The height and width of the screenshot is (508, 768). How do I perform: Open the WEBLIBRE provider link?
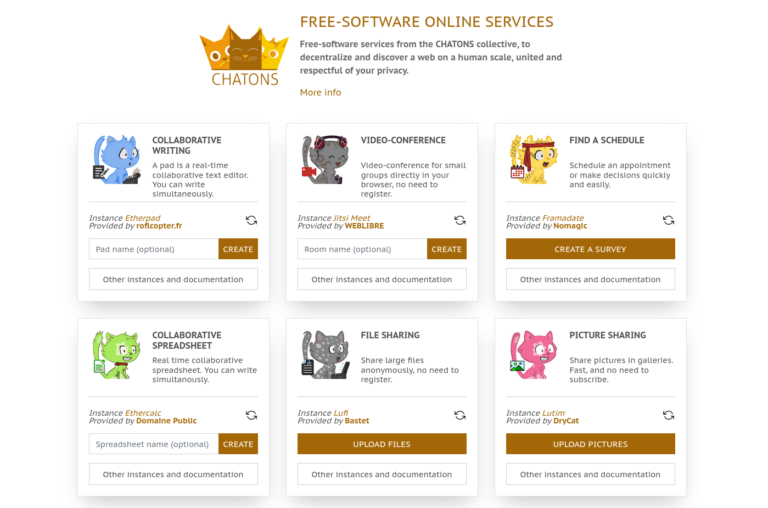[x=364, y=226]
